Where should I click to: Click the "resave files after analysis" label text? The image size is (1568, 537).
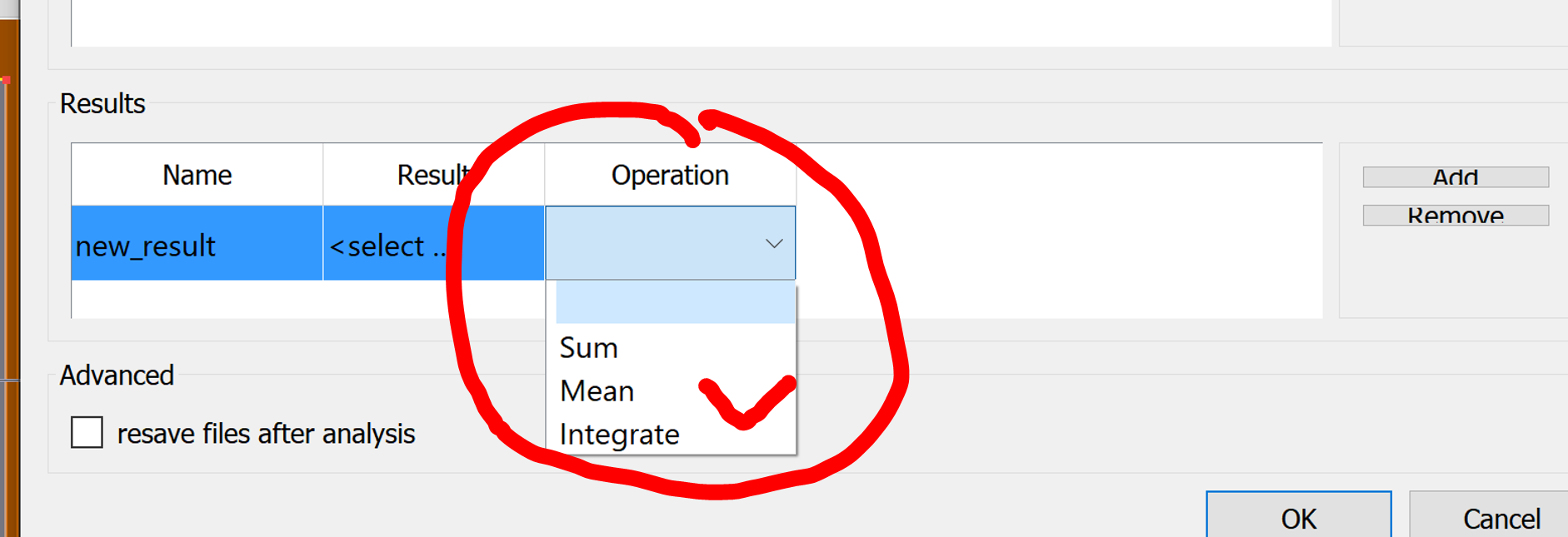pos(266,434)
